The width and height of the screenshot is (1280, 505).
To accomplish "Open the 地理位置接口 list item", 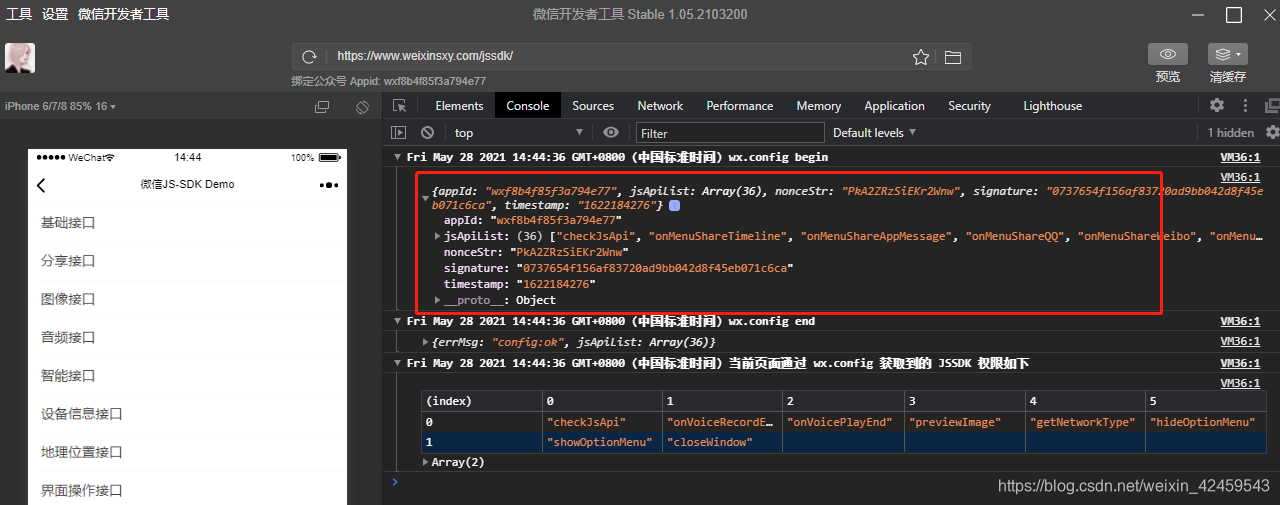I will [x=187, y=452].
